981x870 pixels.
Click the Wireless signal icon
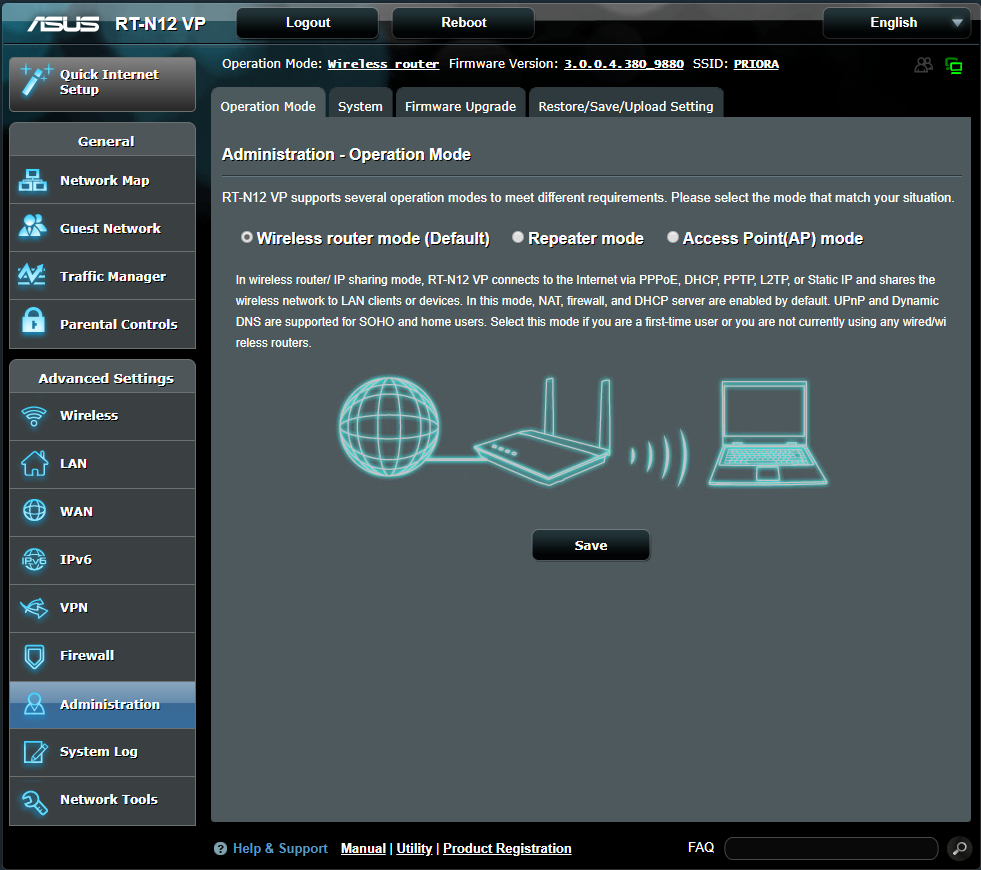34,416
